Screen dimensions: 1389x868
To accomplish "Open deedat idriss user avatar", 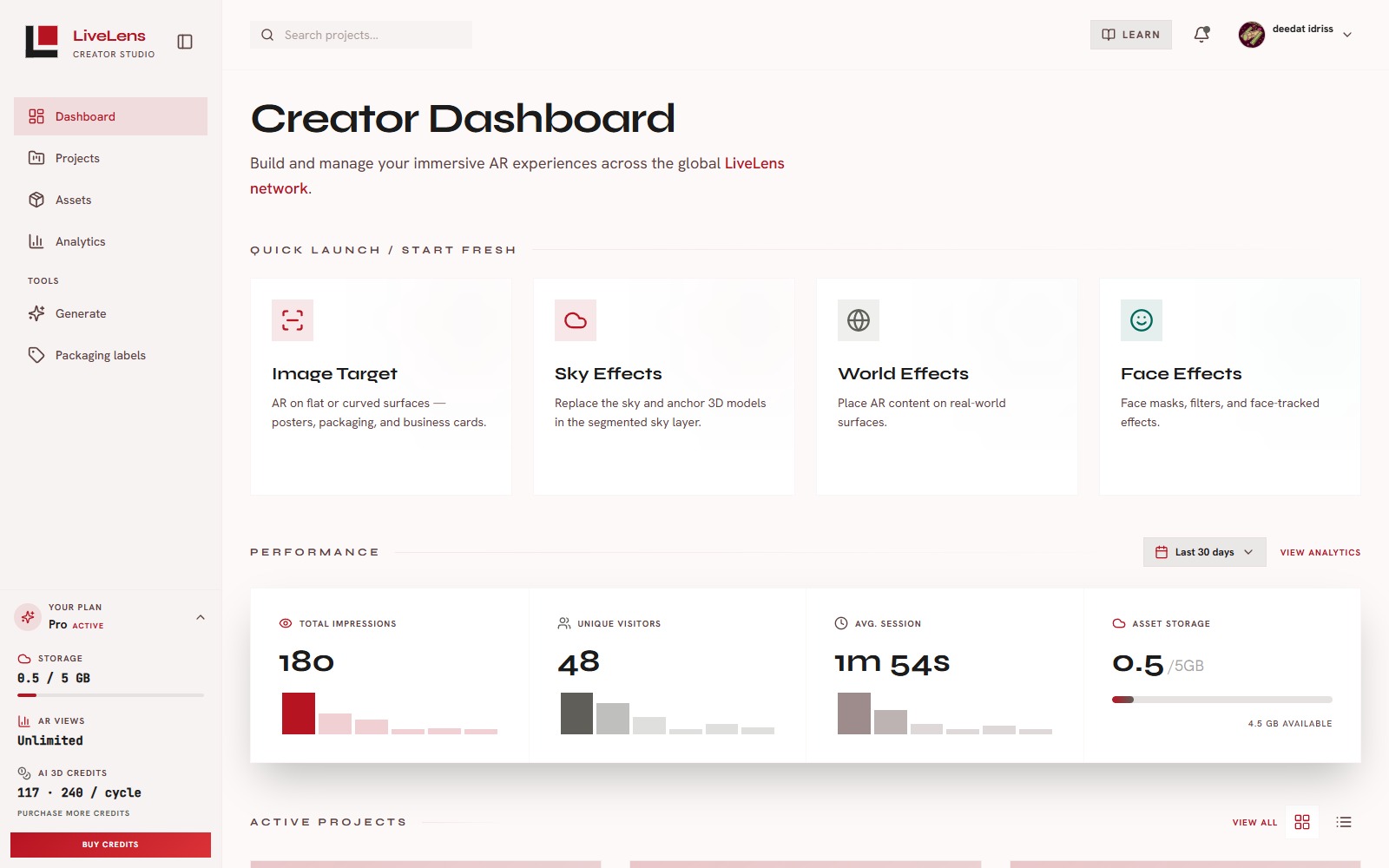I will (1251, 35).
